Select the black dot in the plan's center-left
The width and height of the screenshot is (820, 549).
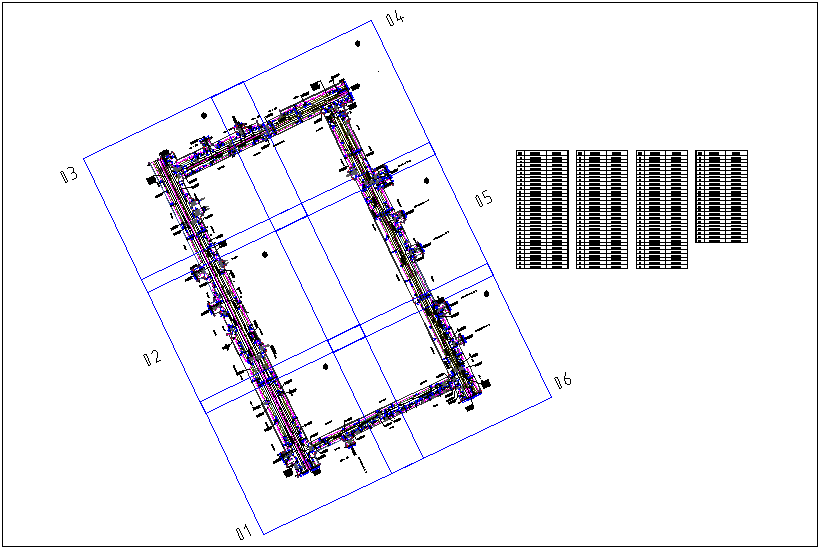265,255
